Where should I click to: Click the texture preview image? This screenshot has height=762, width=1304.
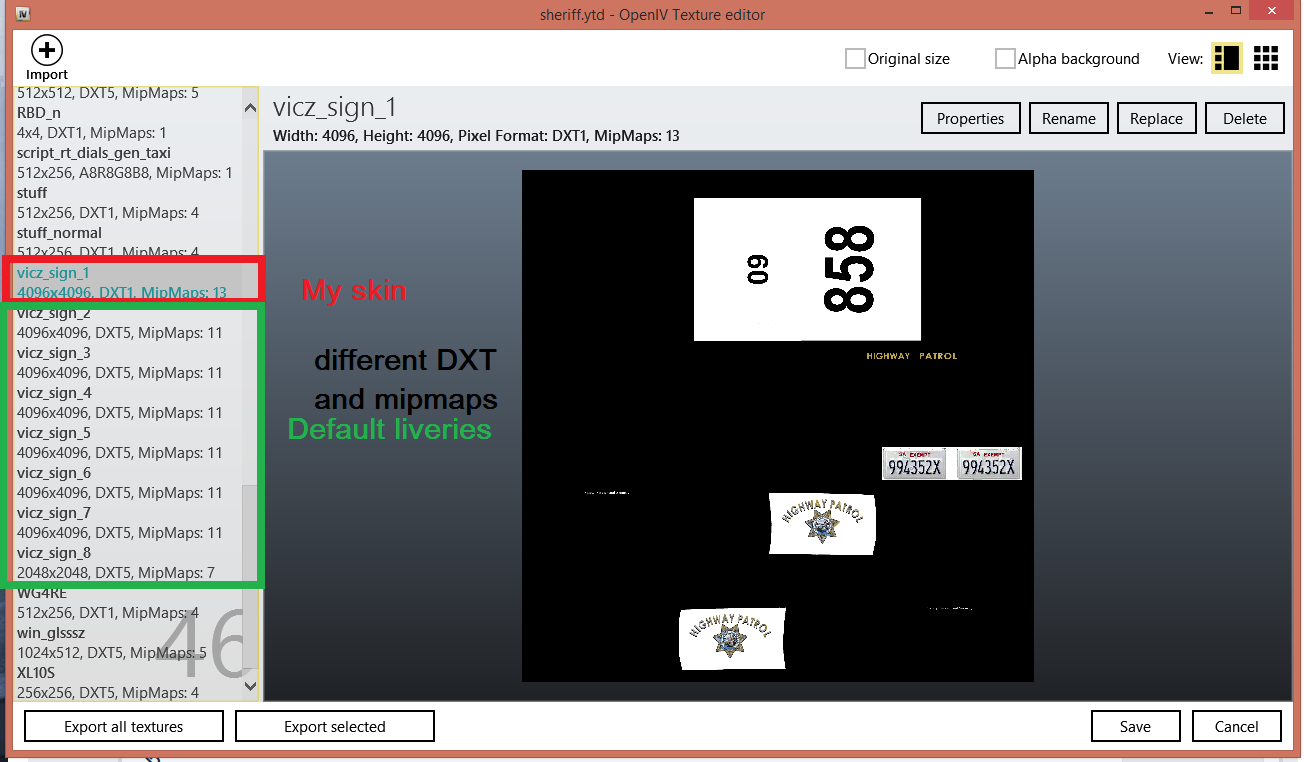click(777, 426)
